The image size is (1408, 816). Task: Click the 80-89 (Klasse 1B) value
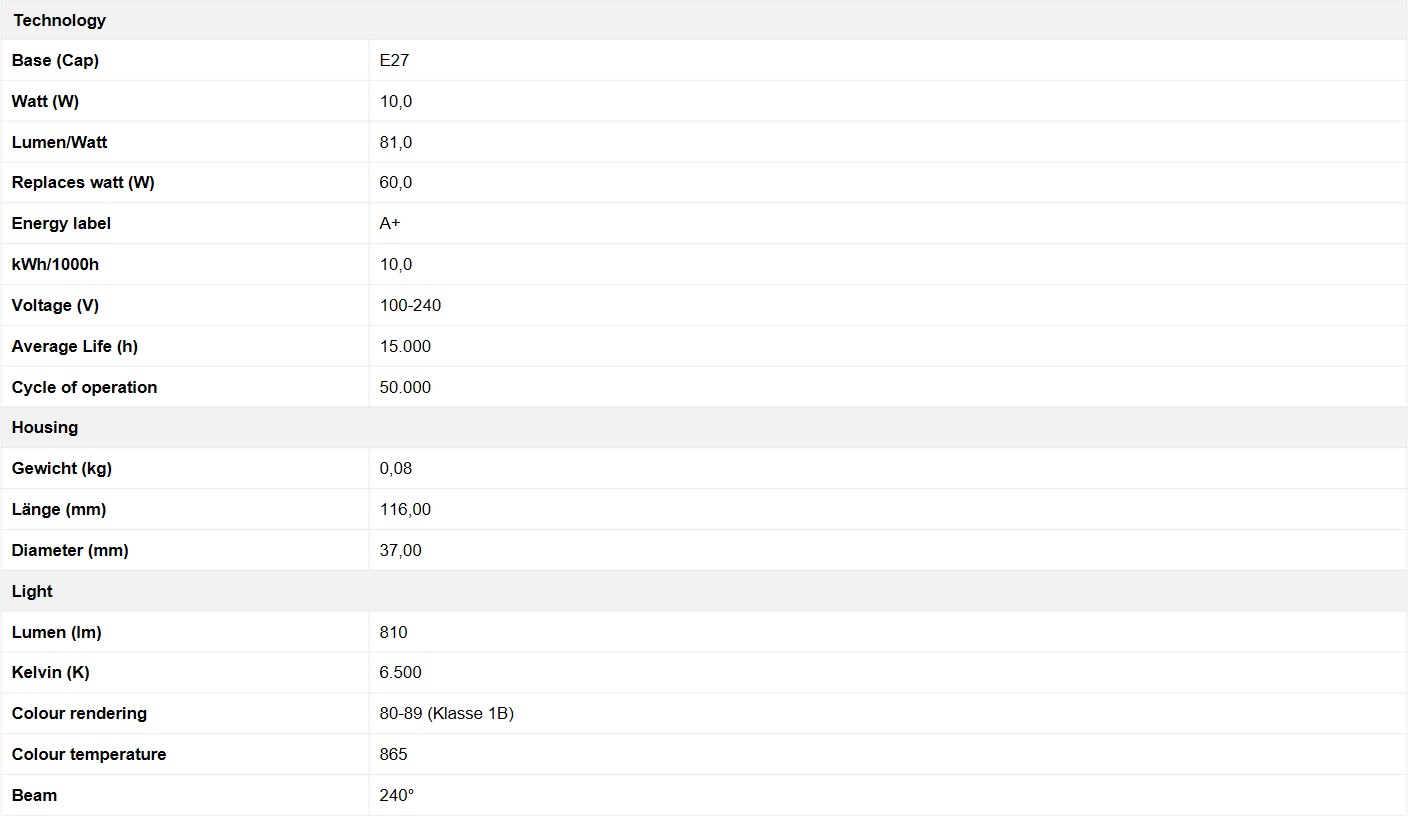point(447,713)
